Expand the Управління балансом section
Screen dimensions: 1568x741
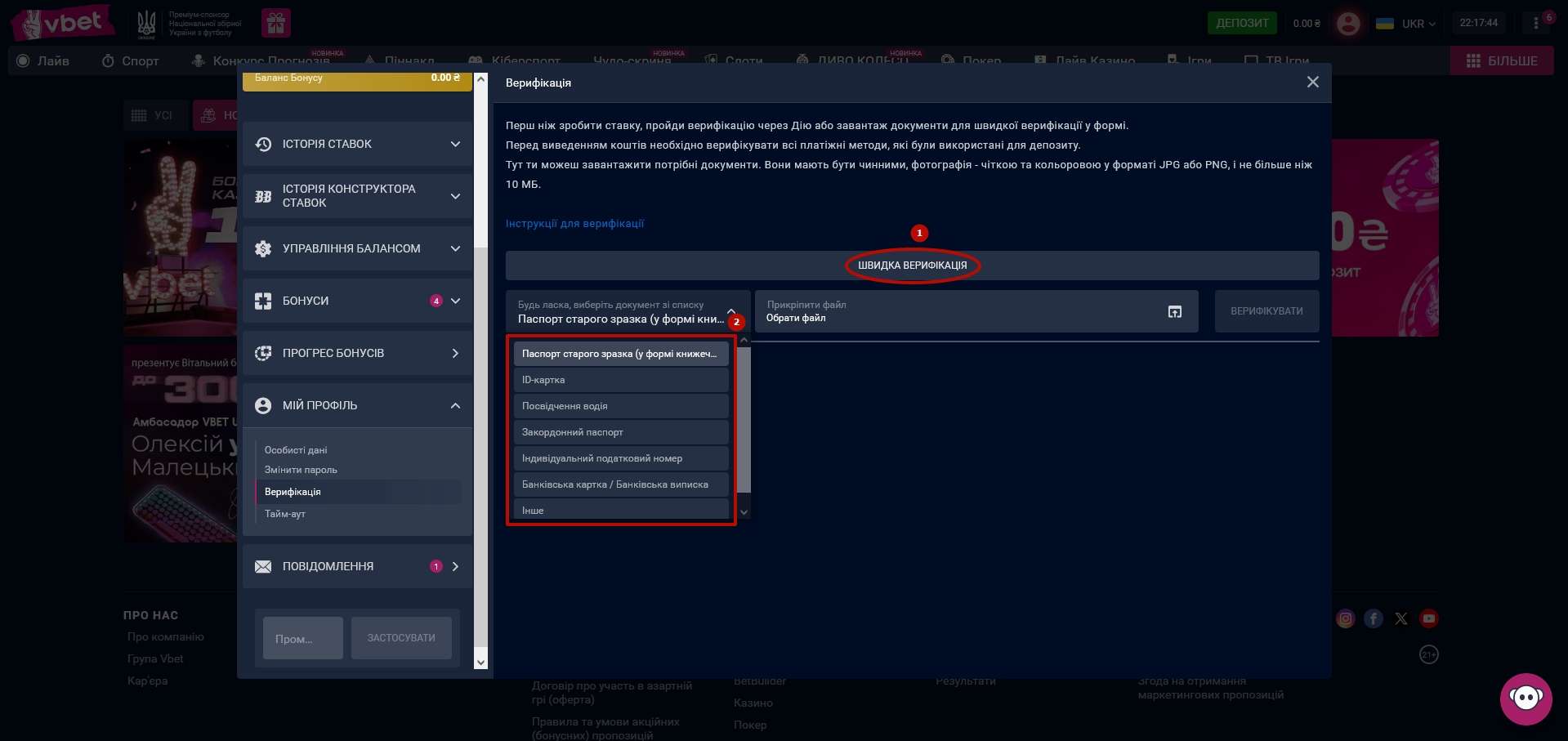357,248
